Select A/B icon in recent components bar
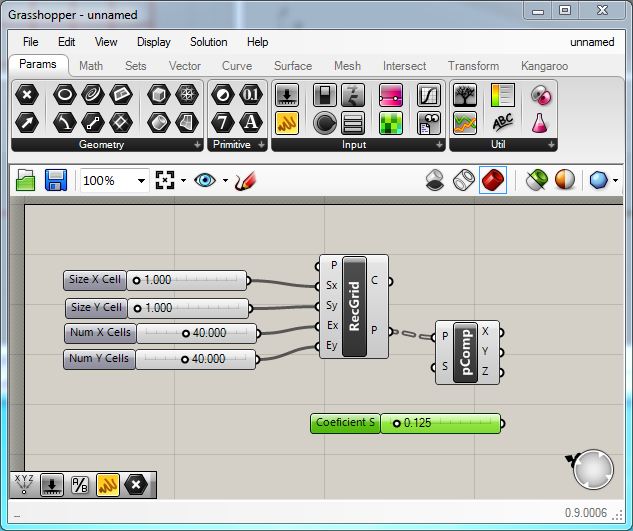Viewport: 633px width, 531px height. 80,485
